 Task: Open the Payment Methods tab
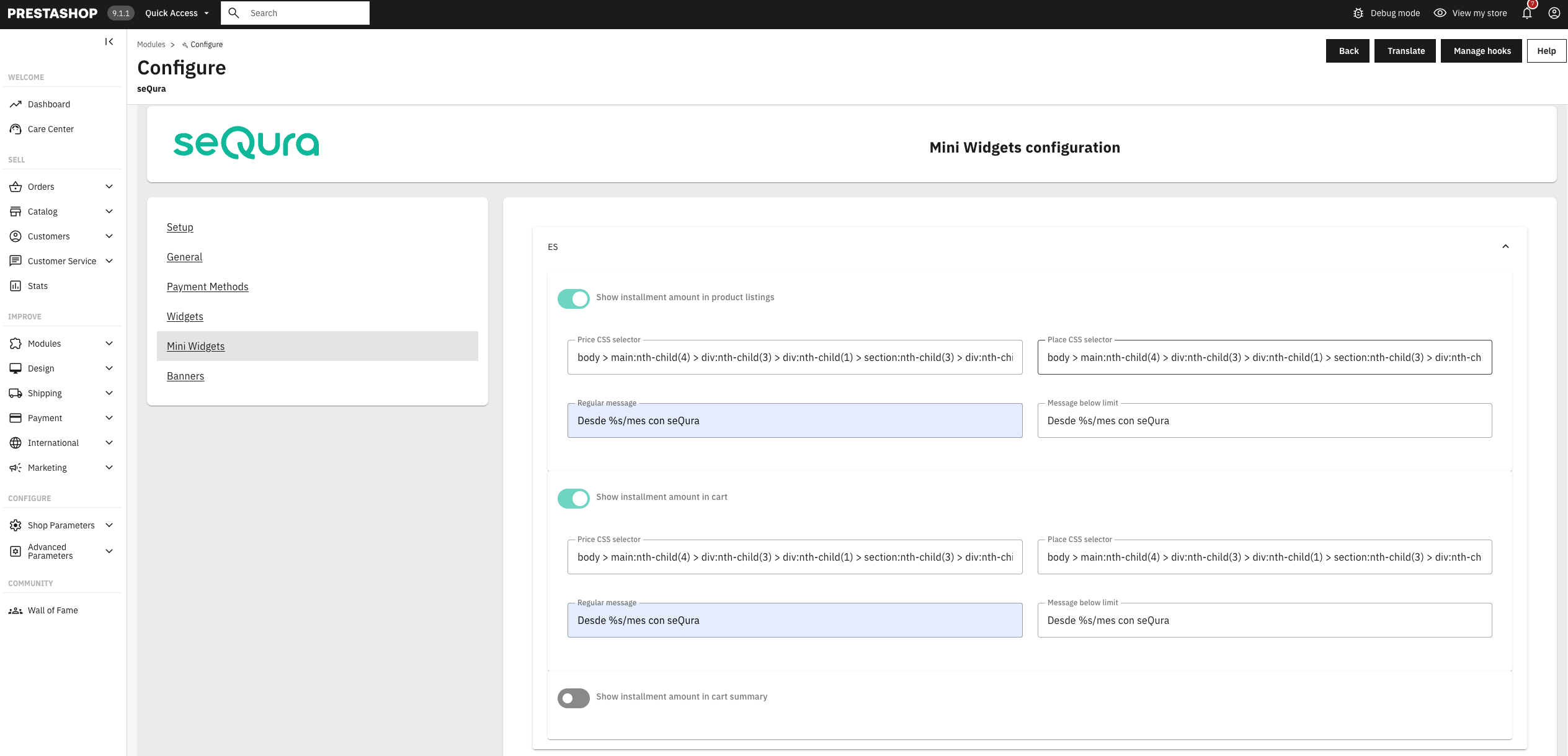[207, 287]
